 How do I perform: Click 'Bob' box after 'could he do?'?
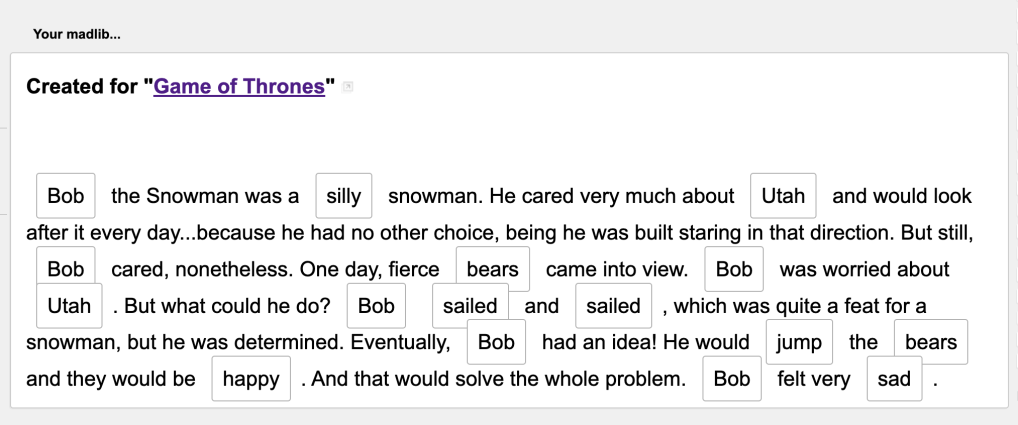[376, 306]
